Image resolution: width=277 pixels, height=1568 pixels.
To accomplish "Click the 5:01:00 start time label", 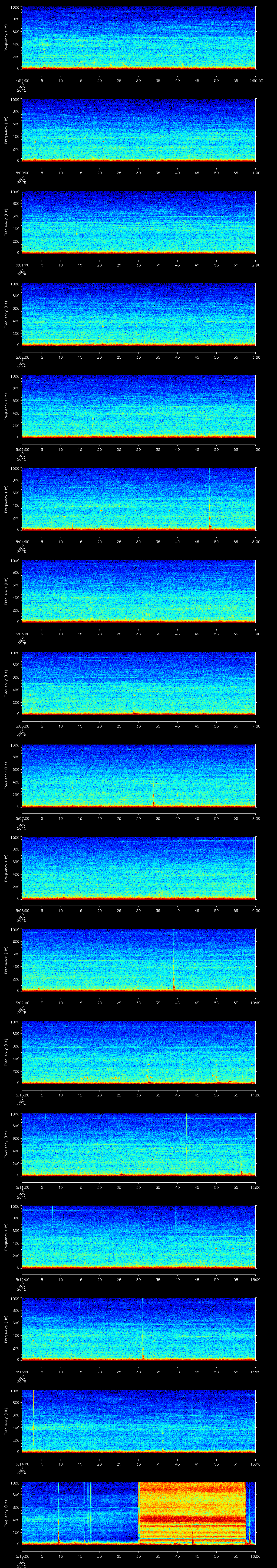I will [22, 265].
